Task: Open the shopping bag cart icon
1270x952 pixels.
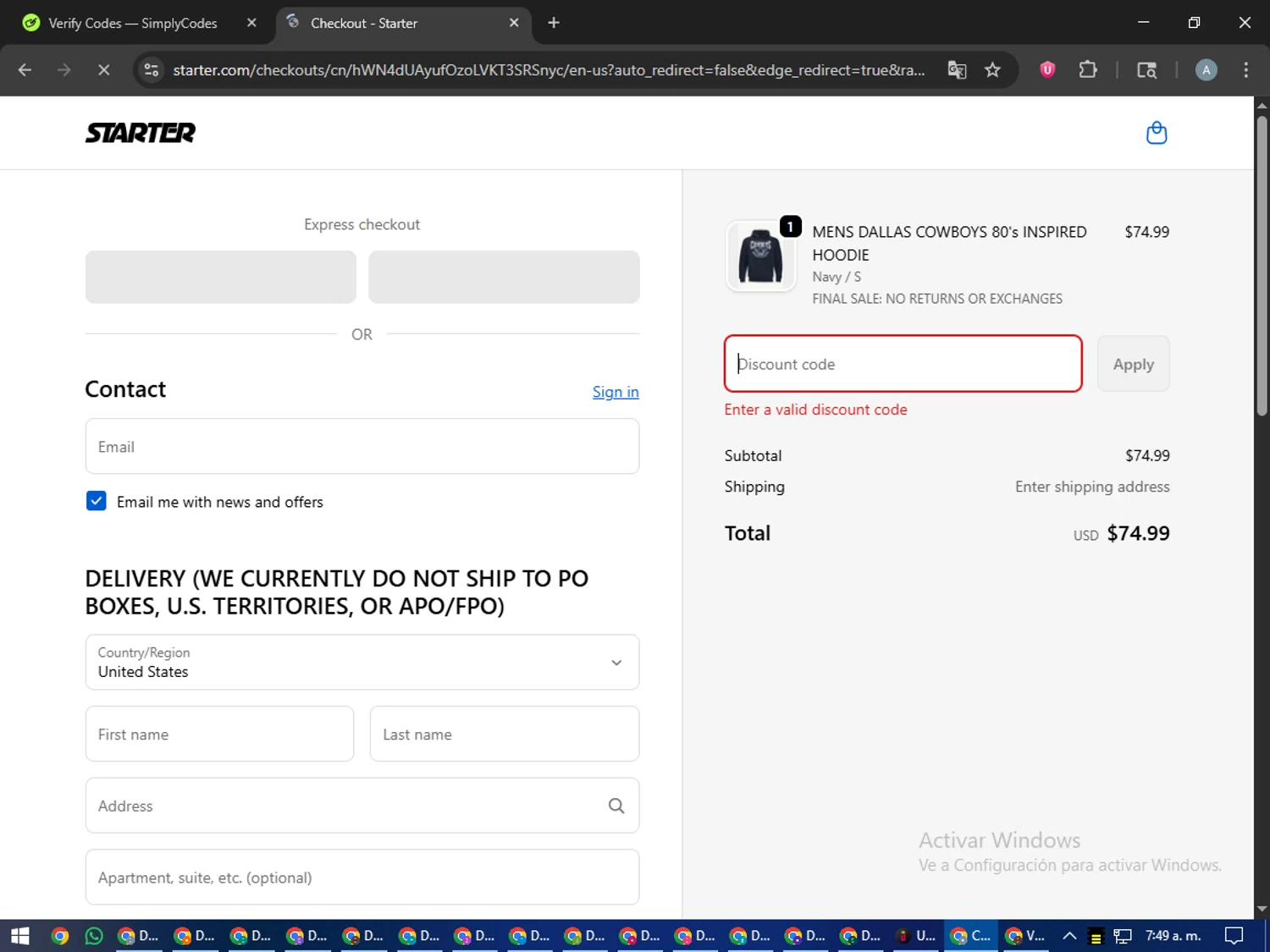Action: [x=1157, y=133]
